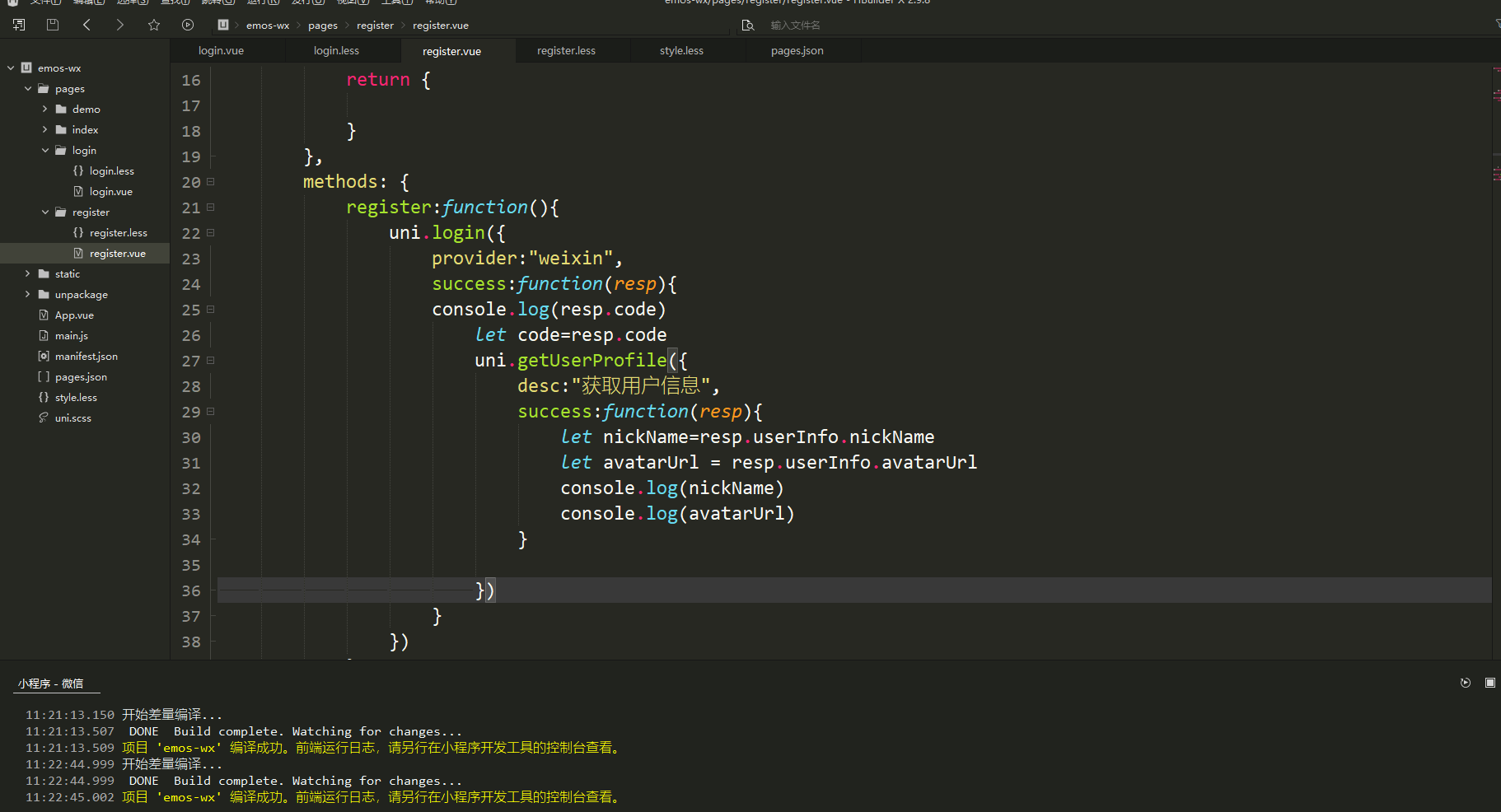Fold the methods block at line 20
This screenshot has width=1501, height=812.
click(x=211, y=182)
